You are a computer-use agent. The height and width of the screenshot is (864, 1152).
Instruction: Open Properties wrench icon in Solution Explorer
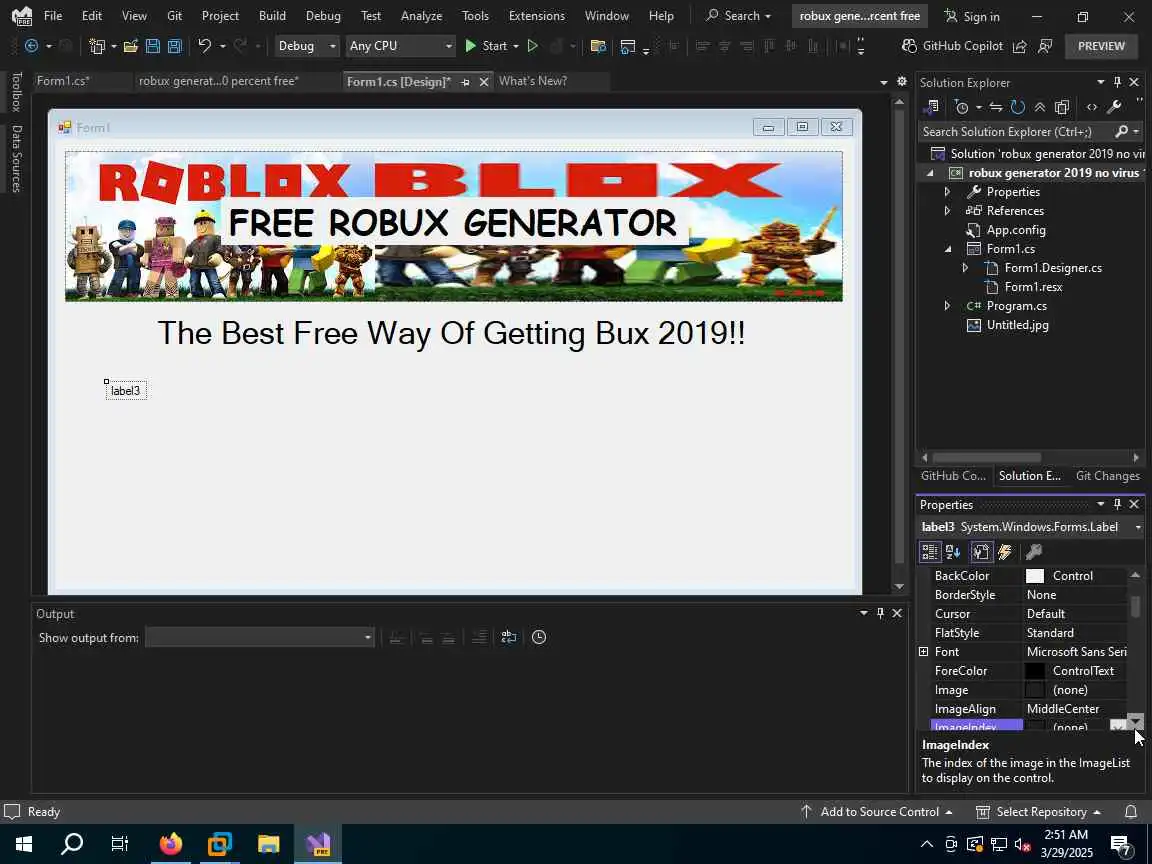click(x=1114, y=107)
